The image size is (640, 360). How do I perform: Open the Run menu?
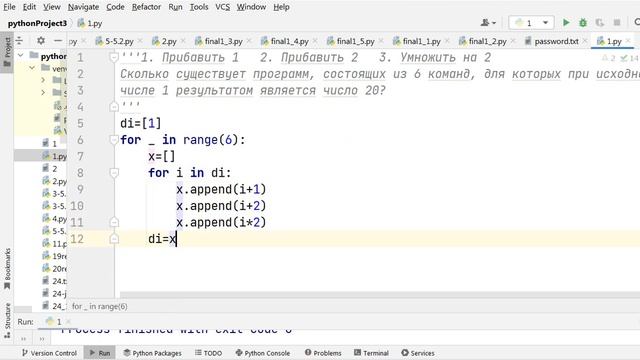point(175,7)
